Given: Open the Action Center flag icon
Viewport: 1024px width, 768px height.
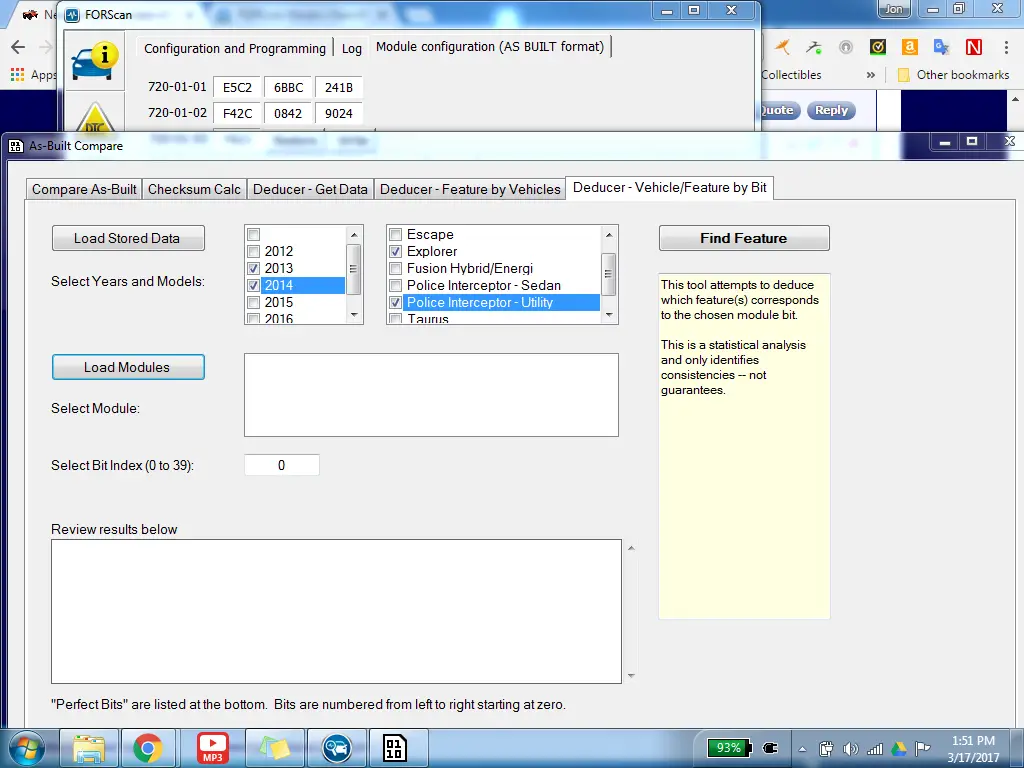Looking at the screenshot, I should pos(923,749).
